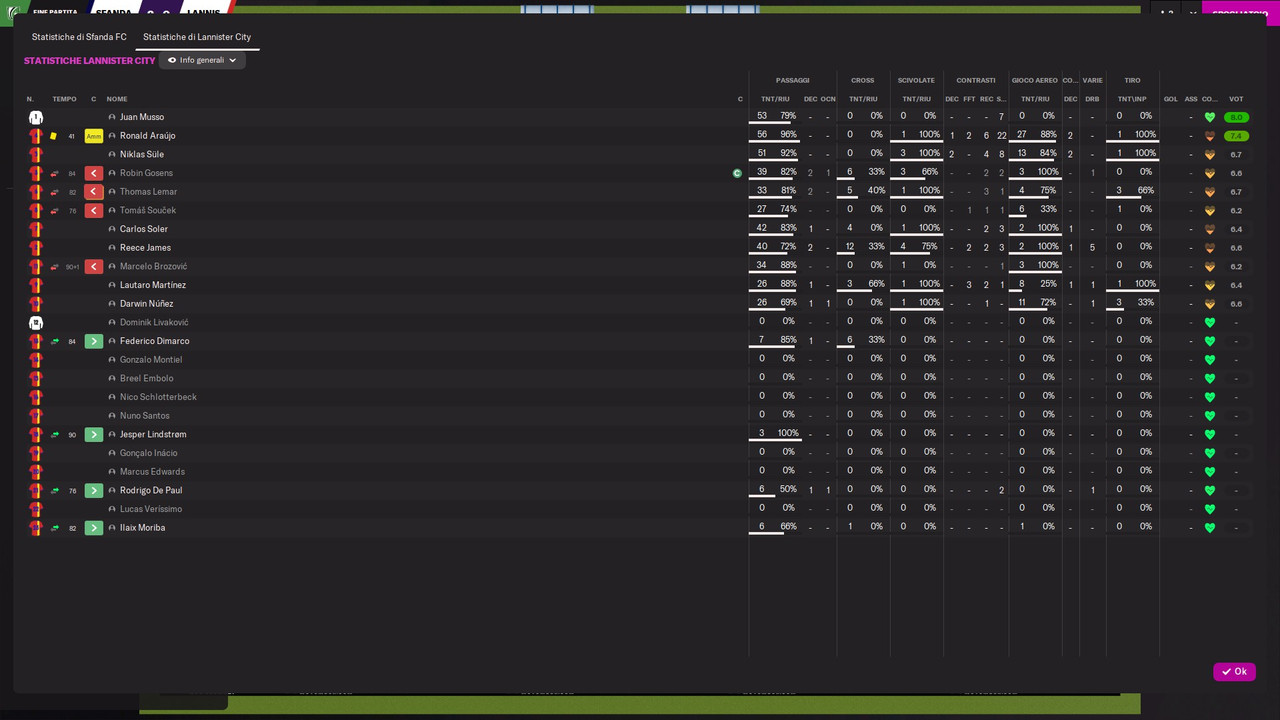
Task: Open the info icon beside Niklas Süle
Action: 112,155
